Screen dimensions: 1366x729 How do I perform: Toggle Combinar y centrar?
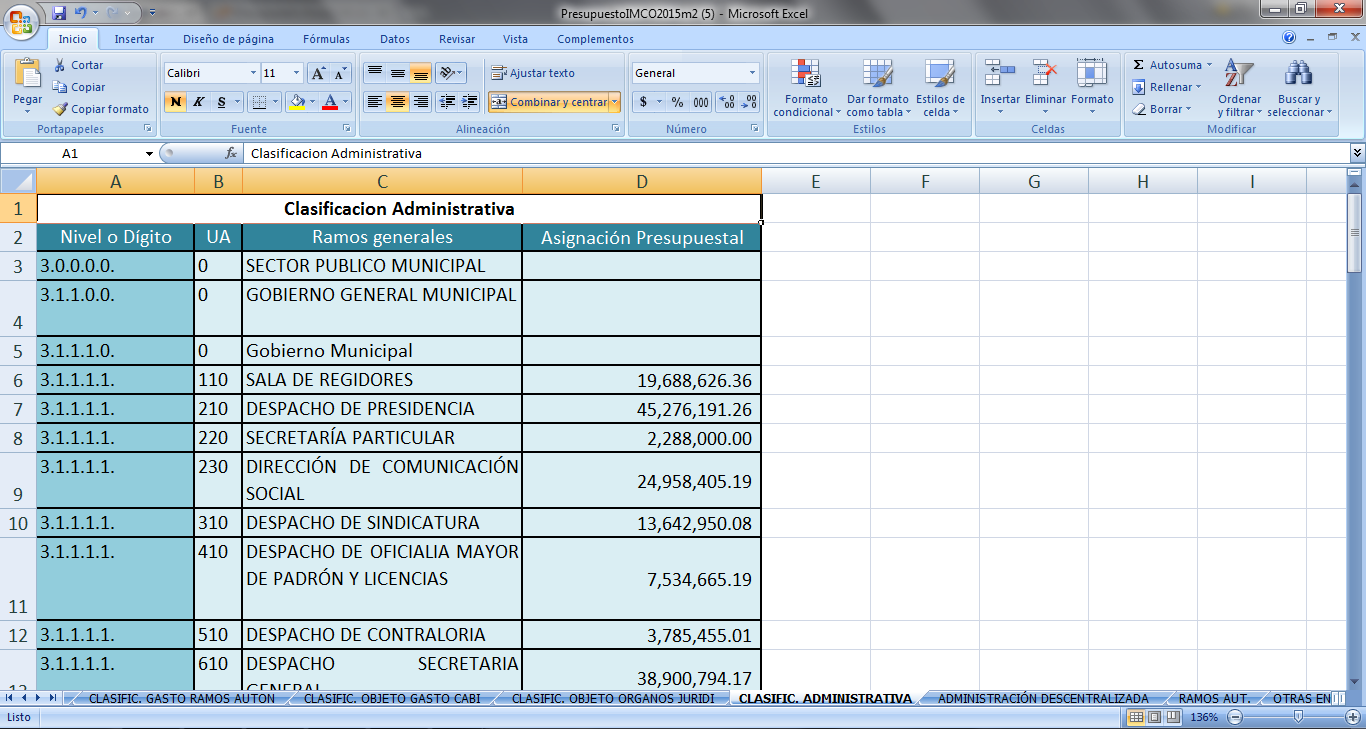point(548,102)
